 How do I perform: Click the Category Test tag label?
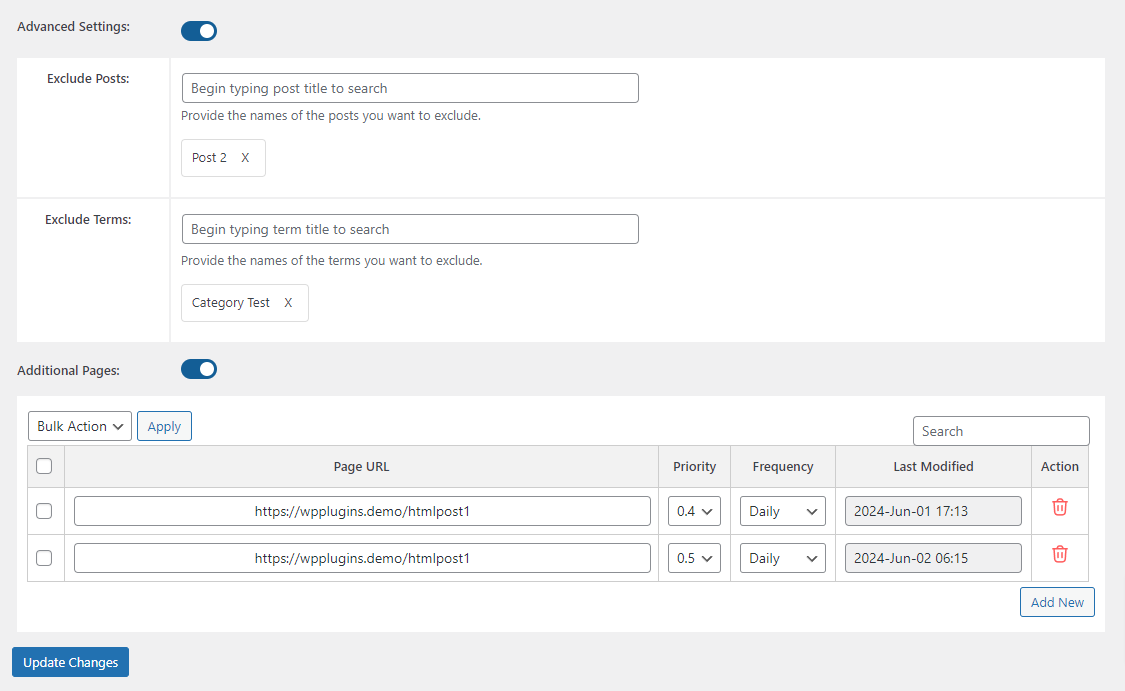click(230, 303)
